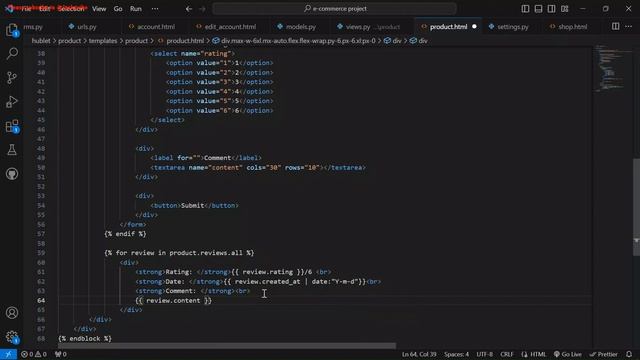
Task: Open the Extensions view
Action: click(12, 126)
